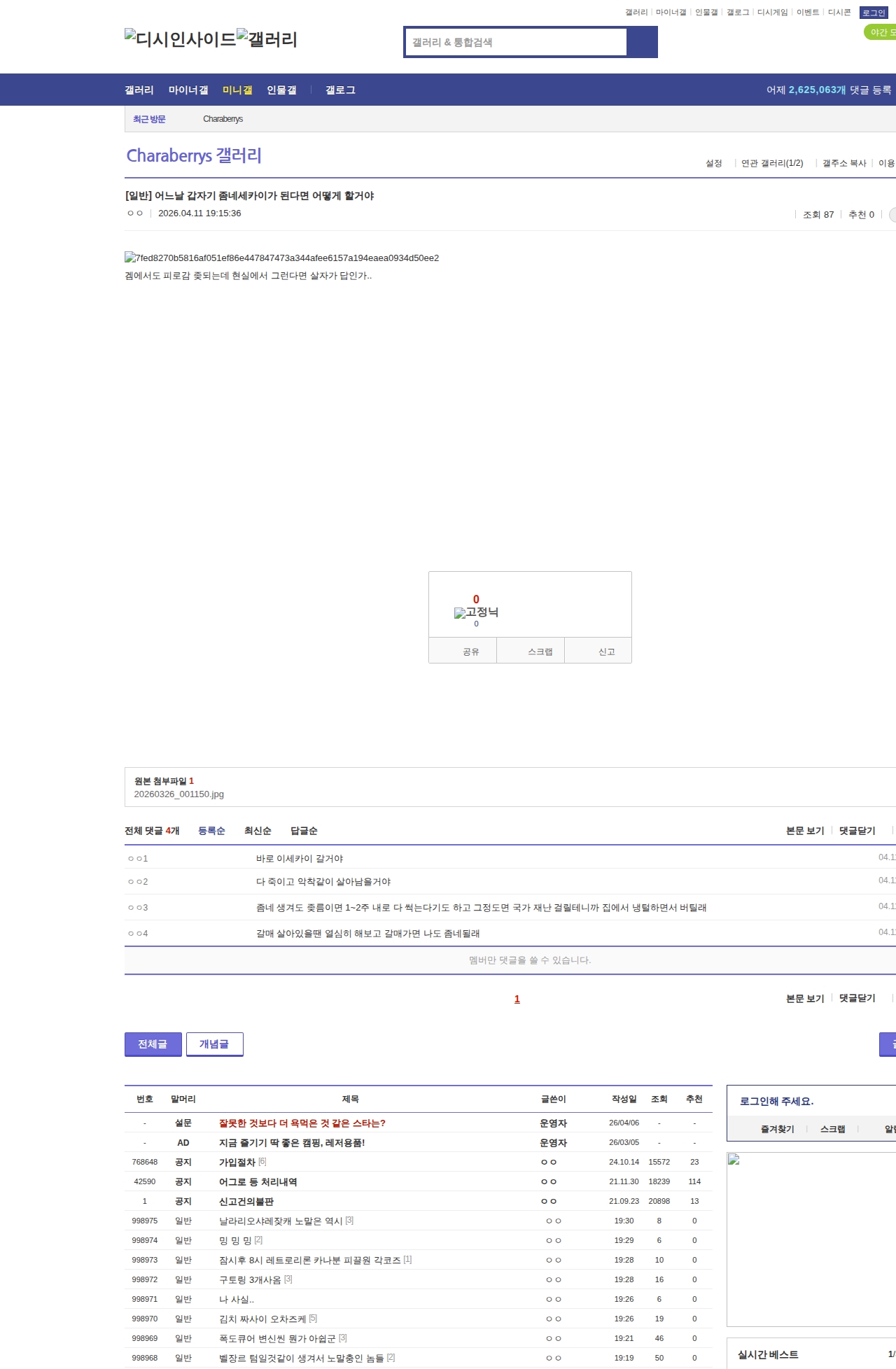Show concept posts with the 개념글 button

point(214,1044)
